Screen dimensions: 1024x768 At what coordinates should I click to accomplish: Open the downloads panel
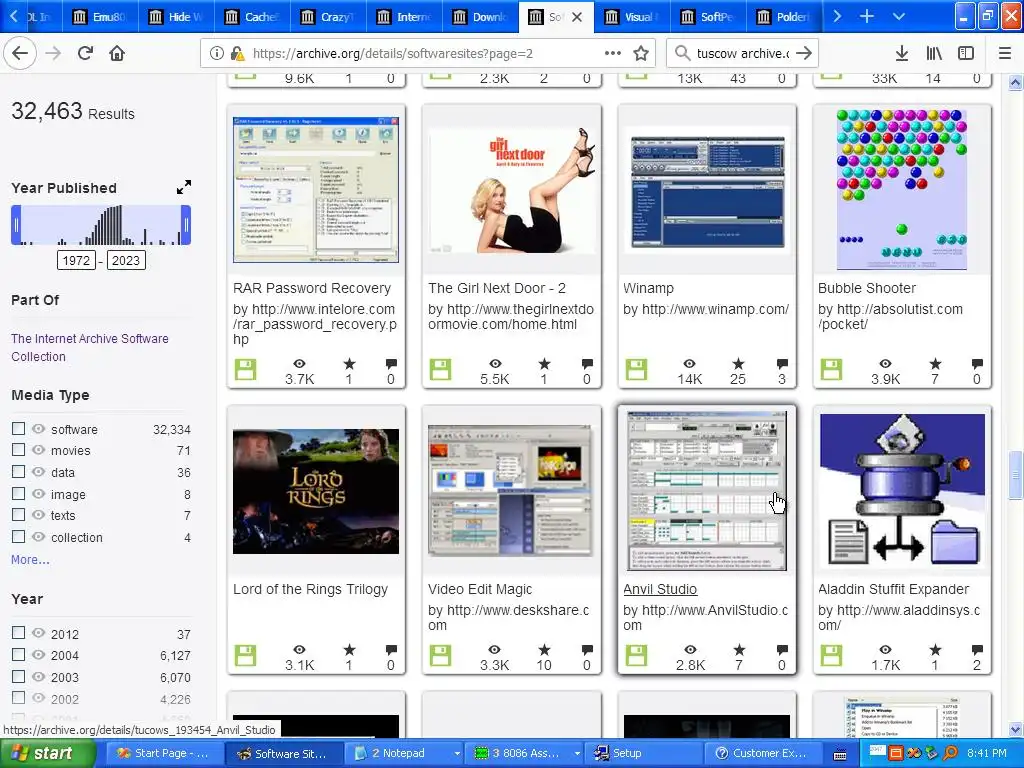901,54
